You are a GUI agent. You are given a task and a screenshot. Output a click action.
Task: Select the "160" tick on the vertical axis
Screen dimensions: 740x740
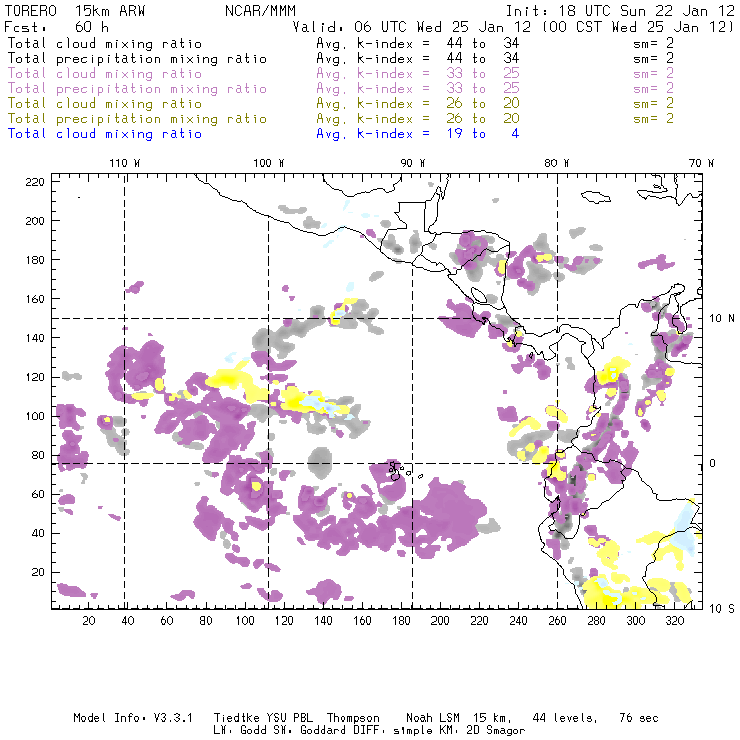pos(35,299)
